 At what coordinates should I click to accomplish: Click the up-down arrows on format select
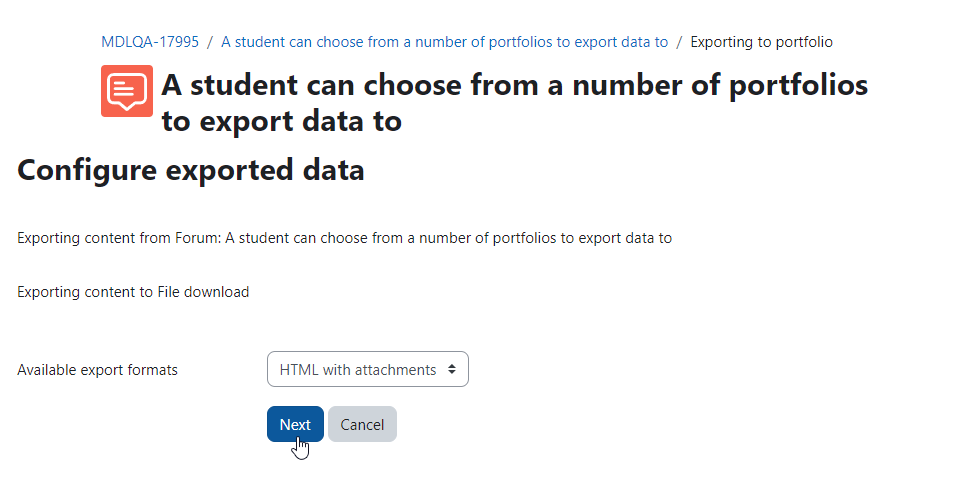pos(452,369)
